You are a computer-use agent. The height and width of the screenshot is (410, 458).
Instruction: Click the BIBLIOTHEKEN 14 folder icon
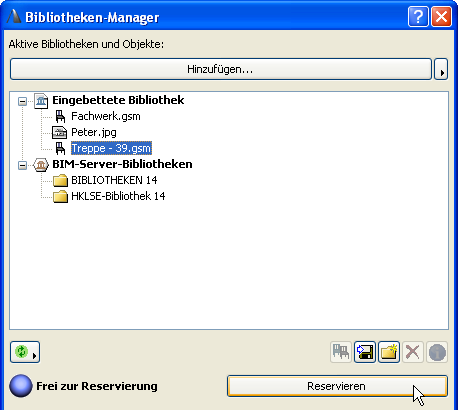pyautogui.click(x=60, y=181)
